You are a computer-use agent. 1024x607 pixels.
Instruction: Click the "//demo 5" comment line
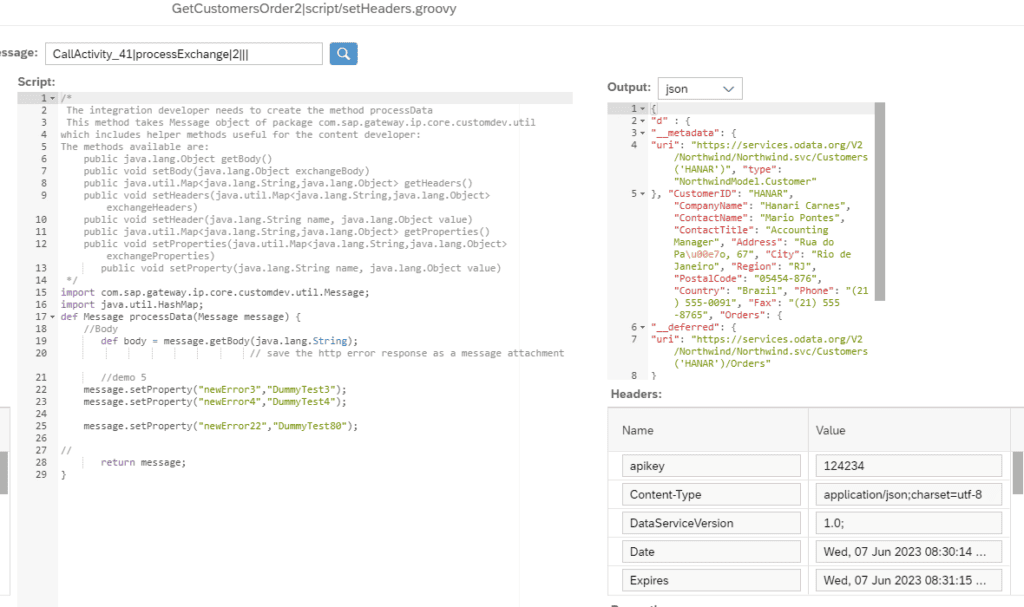(x=123, y=378)
